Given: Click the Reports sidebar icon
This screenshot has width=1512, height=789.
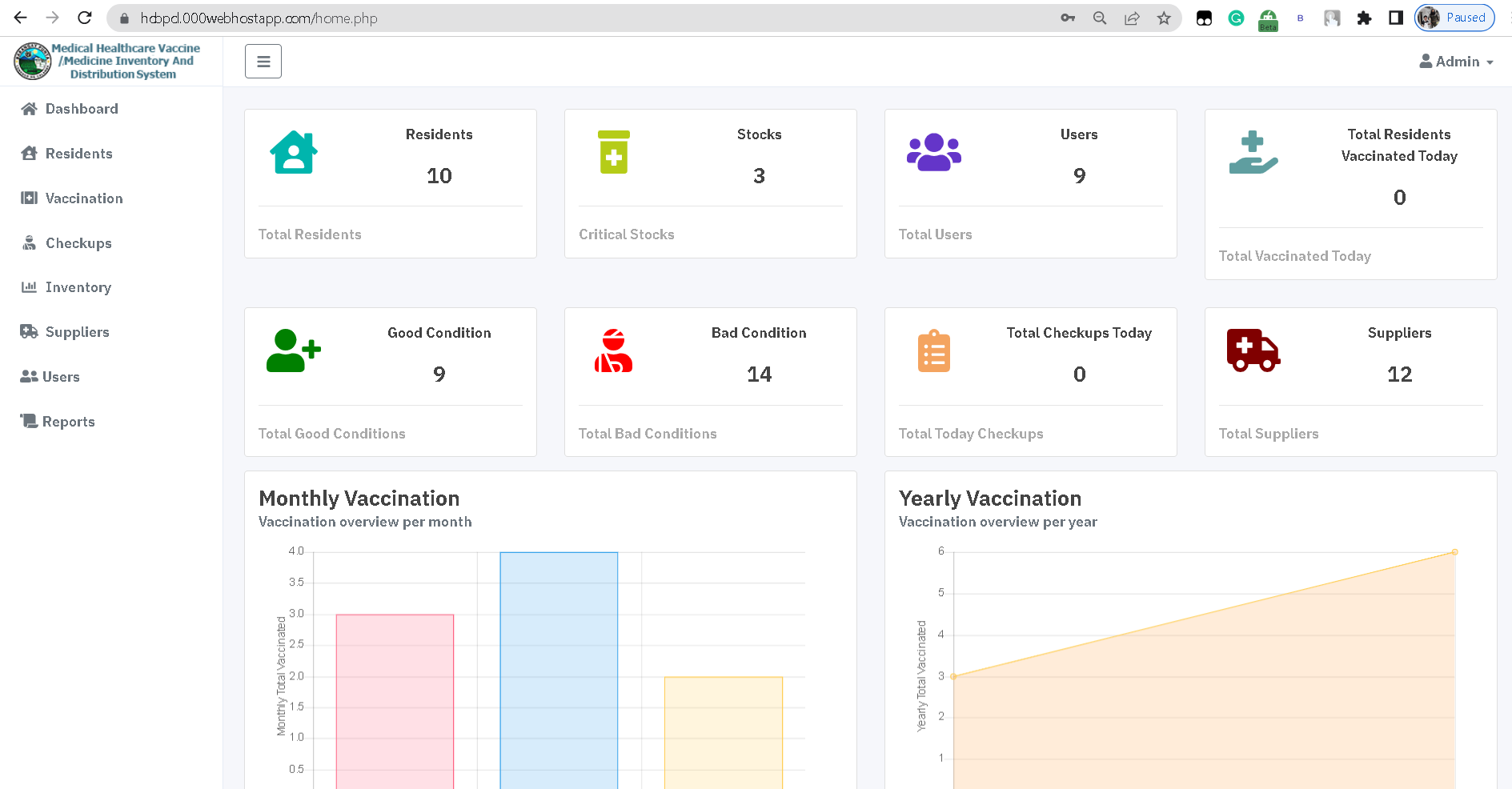Looking at the screenshot, I should tap(28, 421).
